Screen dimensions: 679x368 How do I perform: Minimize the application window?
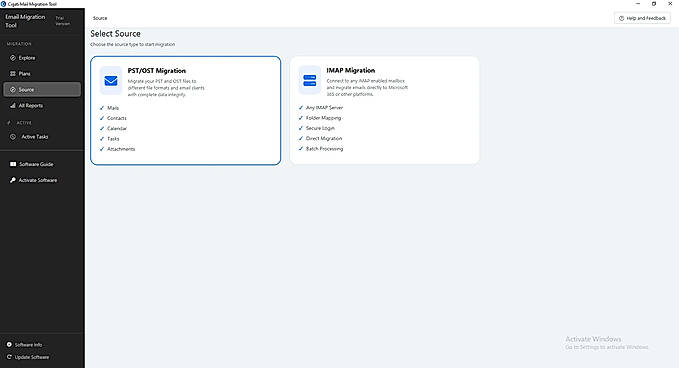point(638,3)
